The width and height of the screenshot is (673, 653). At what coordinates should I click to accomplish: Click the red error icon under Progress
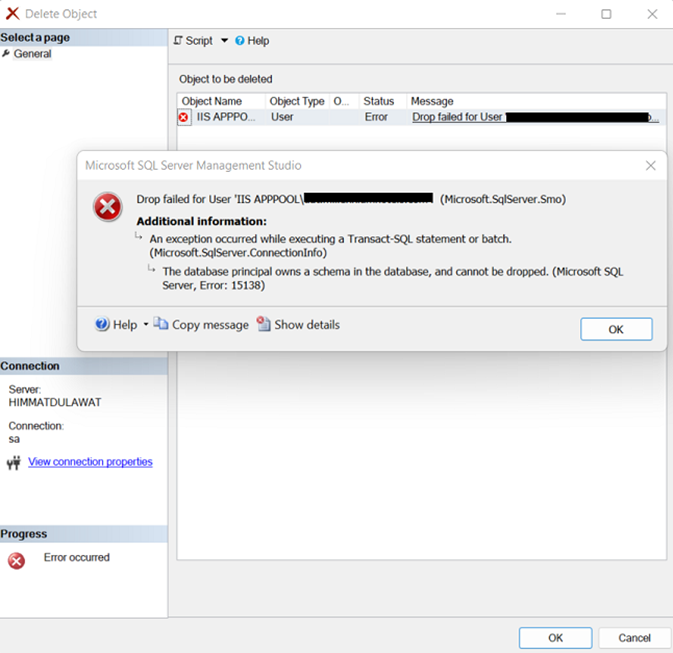(x=16, y=561)
